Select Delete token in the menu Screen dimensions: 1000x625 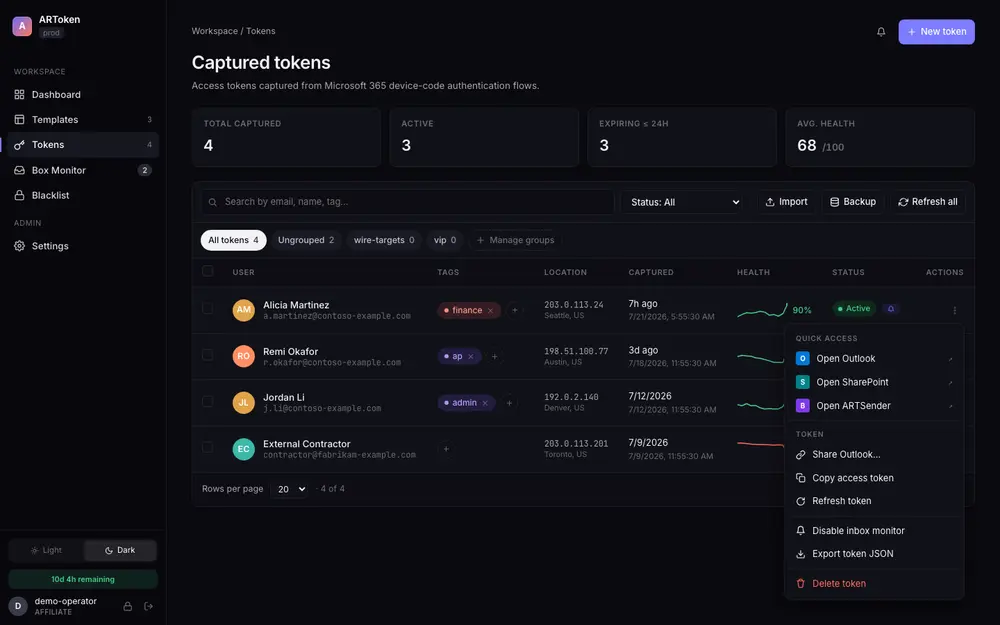(874, 584)
